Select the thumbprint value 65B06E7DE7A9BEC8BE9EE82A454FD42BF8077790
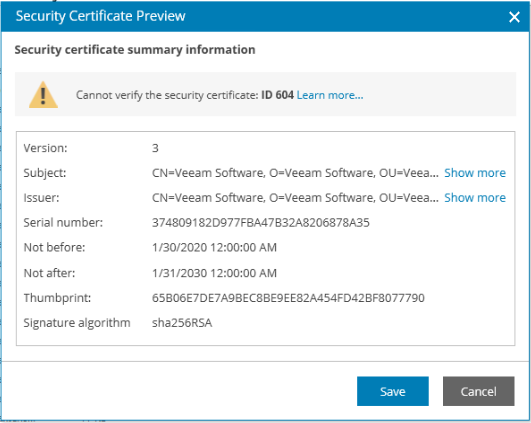Image resolution: width=531 pixels, height=423 pixels. pyautogui.click(x=288, y=298)
